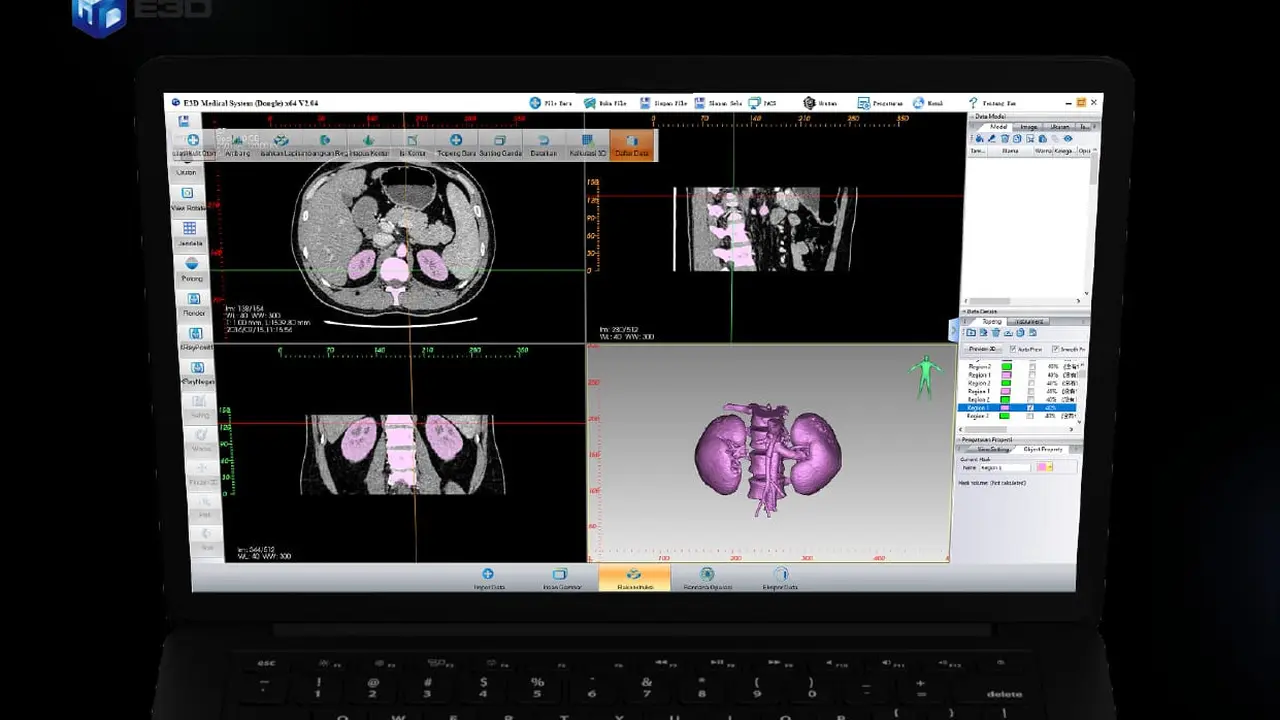Screen dimensions: 1280x720
Task: Select the Topeng tab
Action: click(990, 322)
